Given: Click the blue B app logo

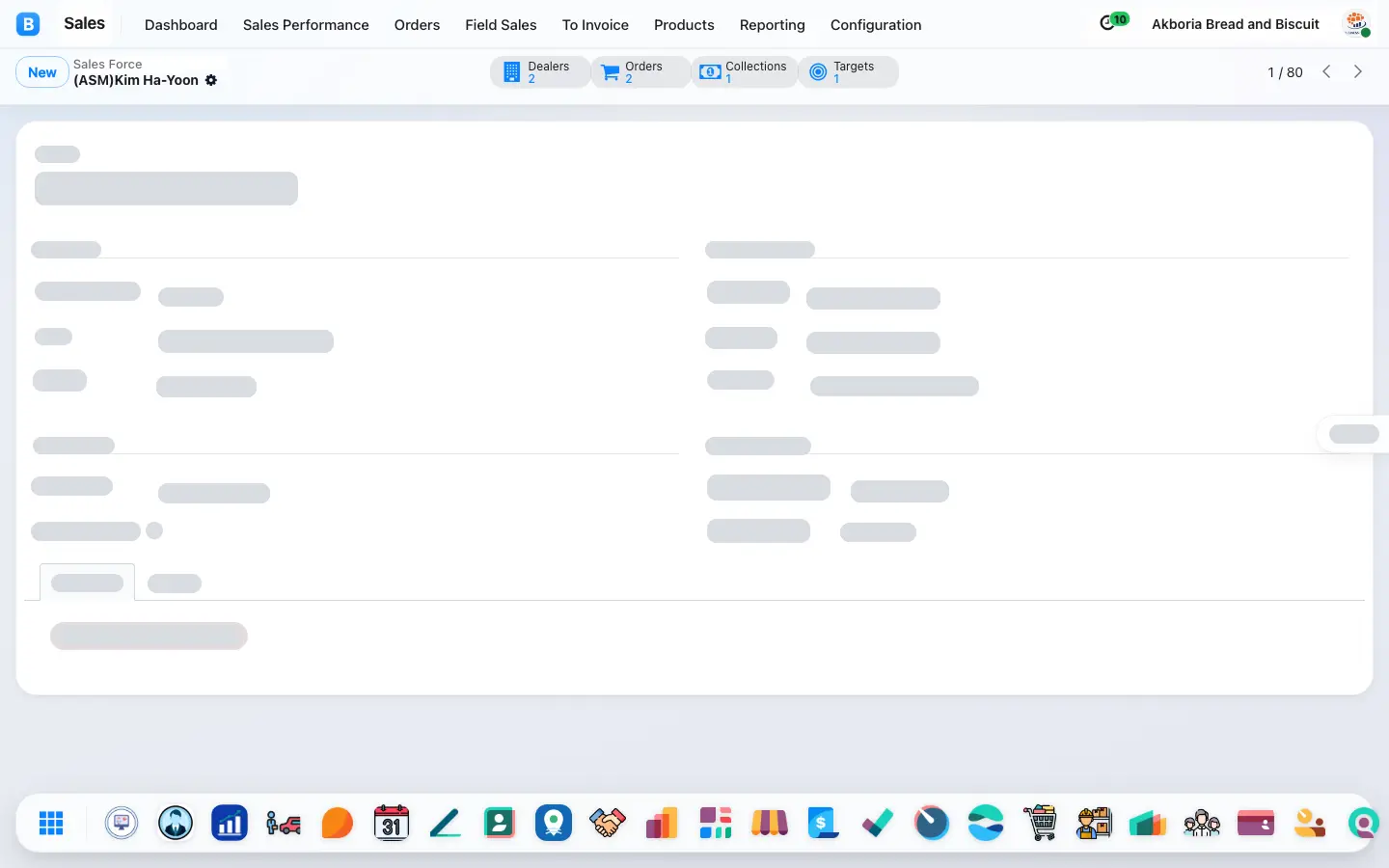Looking at the screenshot, I should [x=28, y=24].
